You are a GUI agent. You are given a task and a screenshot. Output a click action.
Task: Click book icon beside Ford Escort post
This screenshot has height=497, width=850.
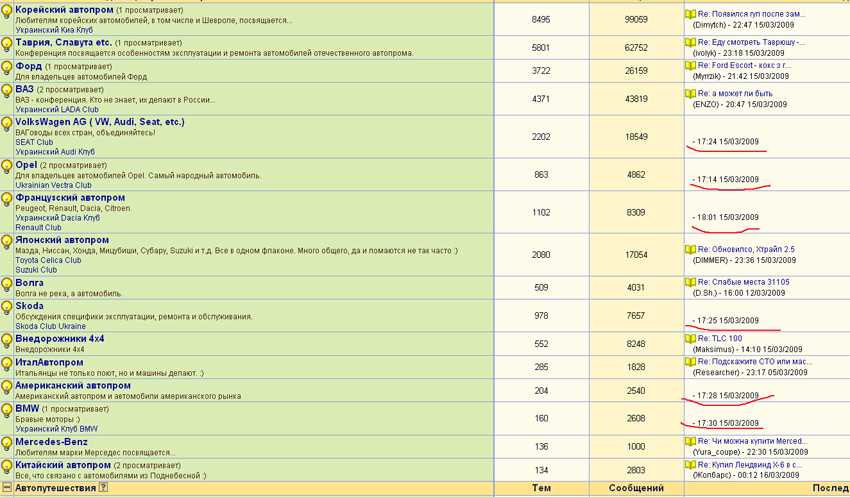pos(690,66)
